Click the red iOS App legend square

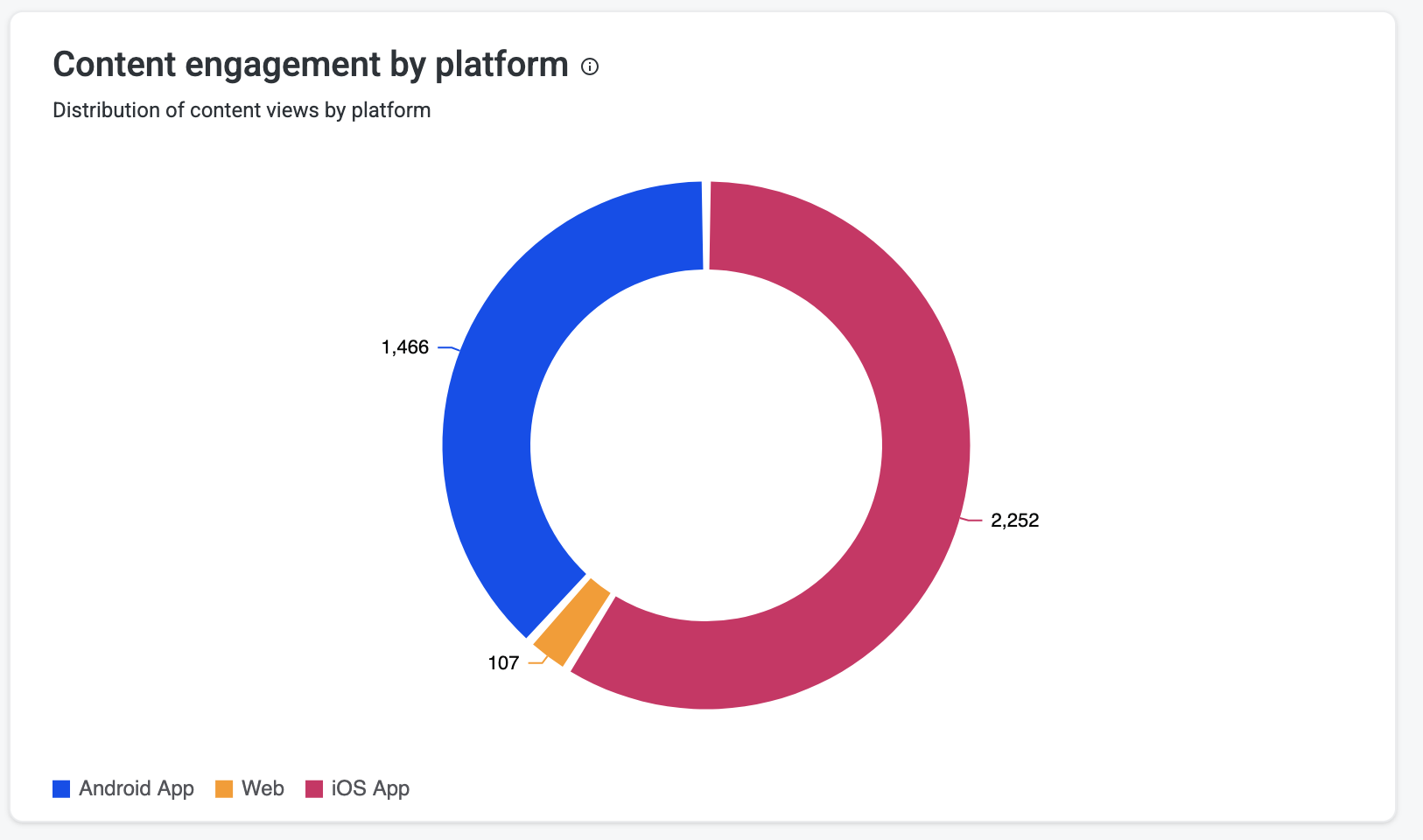pos(314,788)
